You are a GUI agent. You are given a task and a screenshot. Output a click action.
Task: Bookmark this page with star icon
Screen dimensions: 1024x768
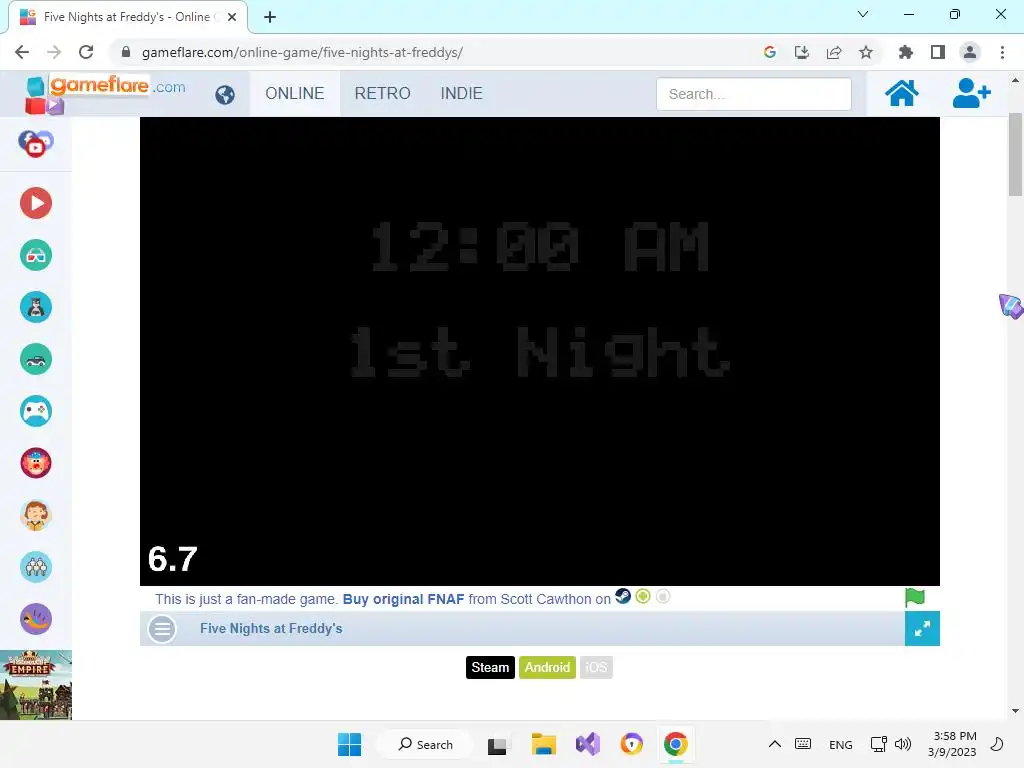click(866, 52)
